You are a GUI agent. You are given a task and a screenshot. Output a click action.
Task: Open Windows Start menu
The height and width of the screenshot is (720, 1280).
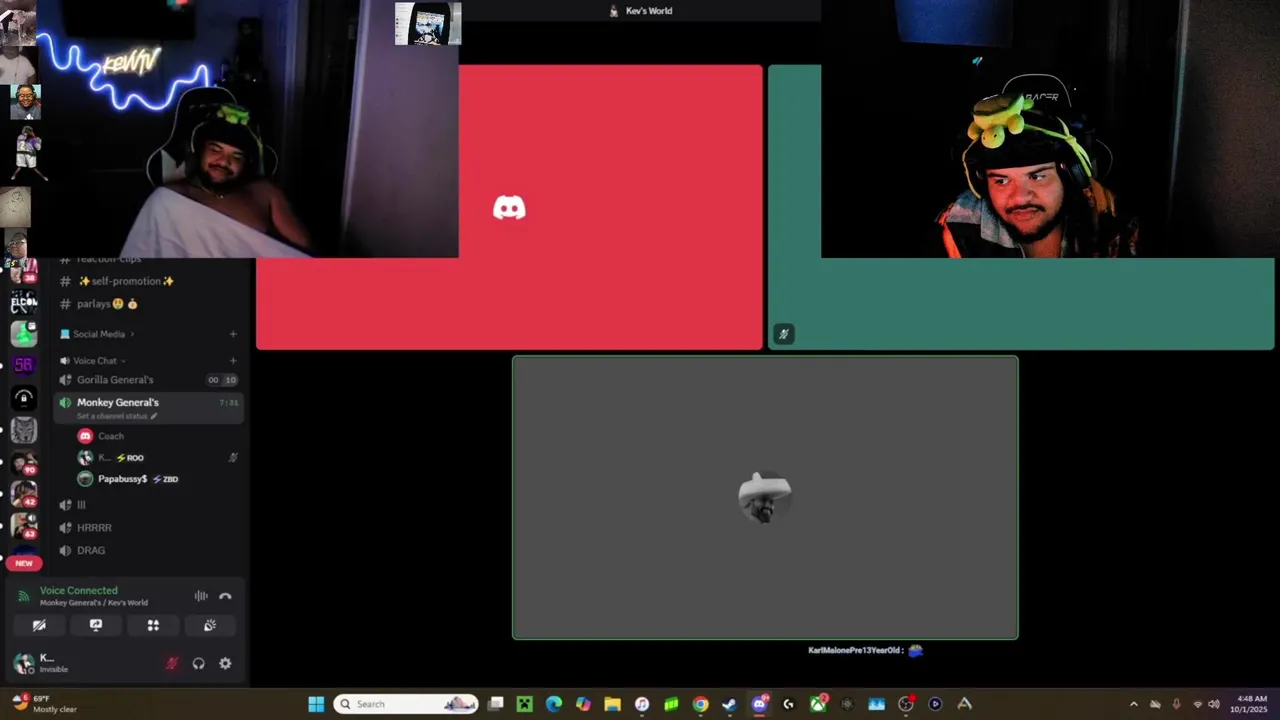[316, 704]
